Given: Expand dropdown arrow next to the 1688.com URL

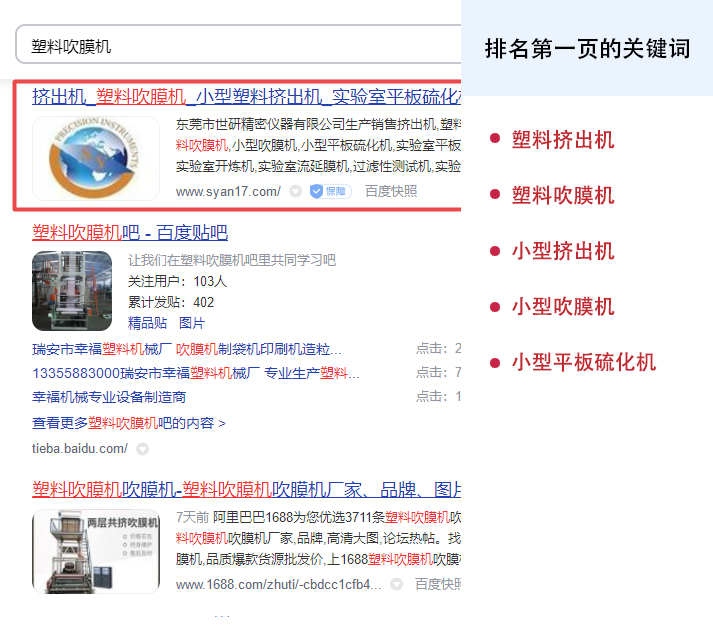Looking at the screenshot, I should tap(397, 584).
